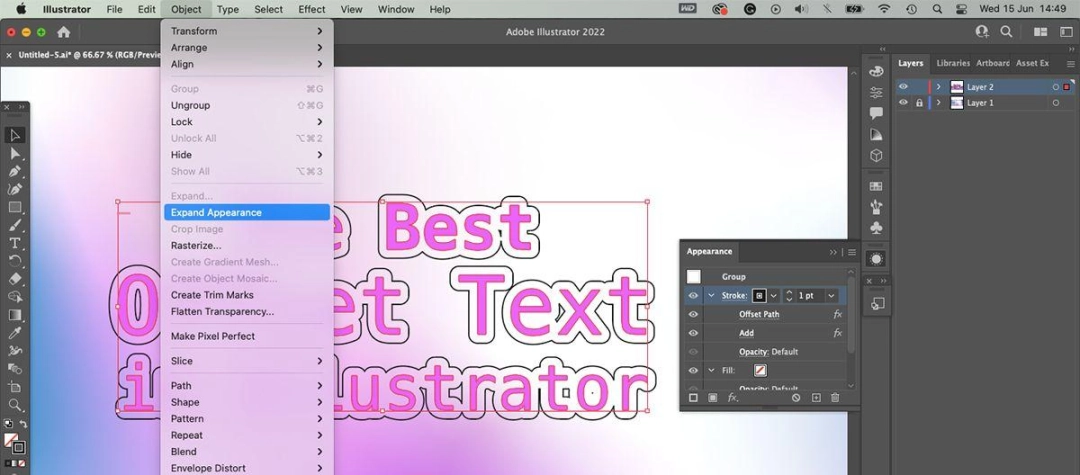
Task: Open stroke color swatch dropdown arrow
Action: 773,295
